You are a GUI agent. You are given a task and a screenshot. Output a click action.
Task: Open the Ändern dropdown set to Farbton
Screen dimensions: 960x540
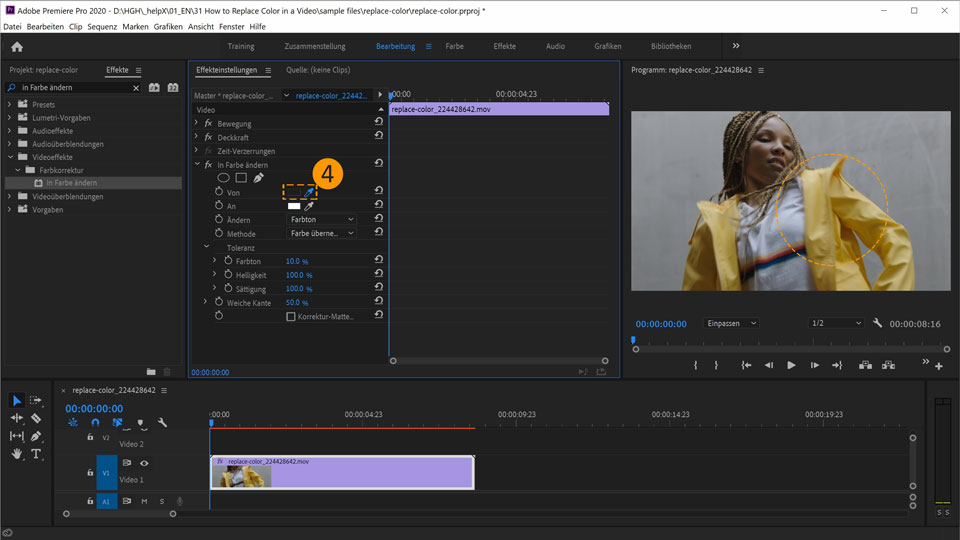[321, 219]
